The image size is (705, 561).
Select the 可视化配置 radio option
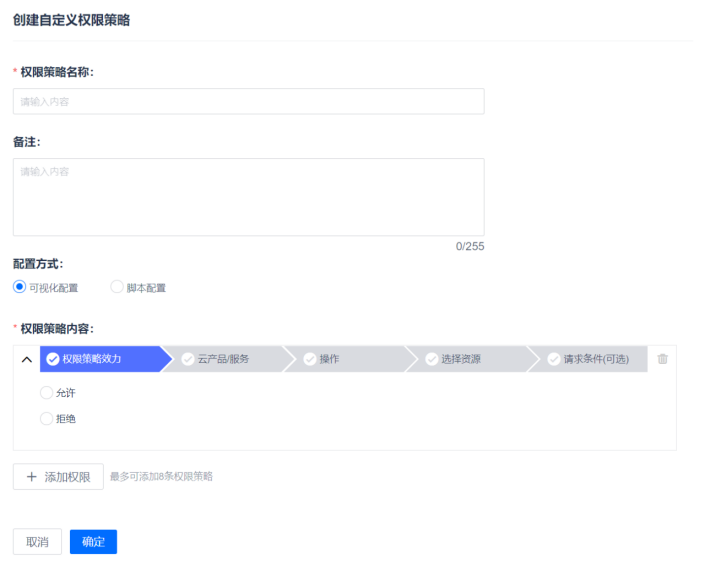click(x=20, y=287)
